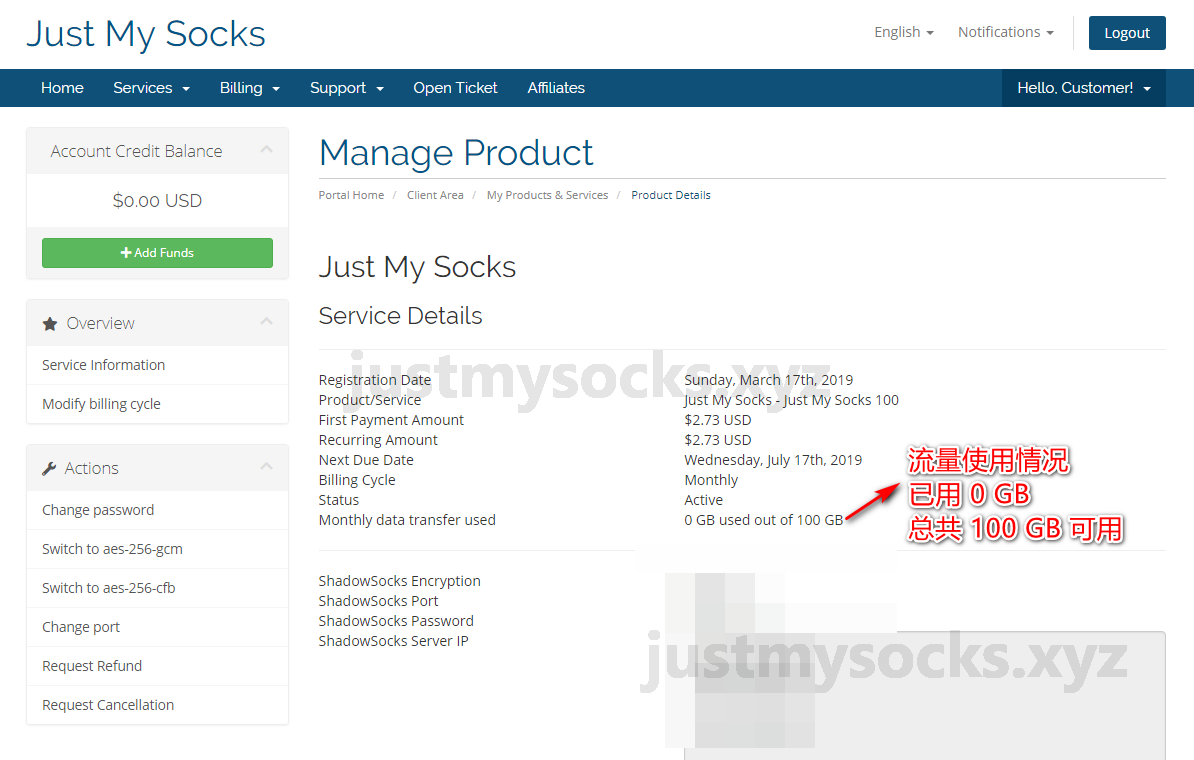Click the Registration Date label

[x=375, y=380]
